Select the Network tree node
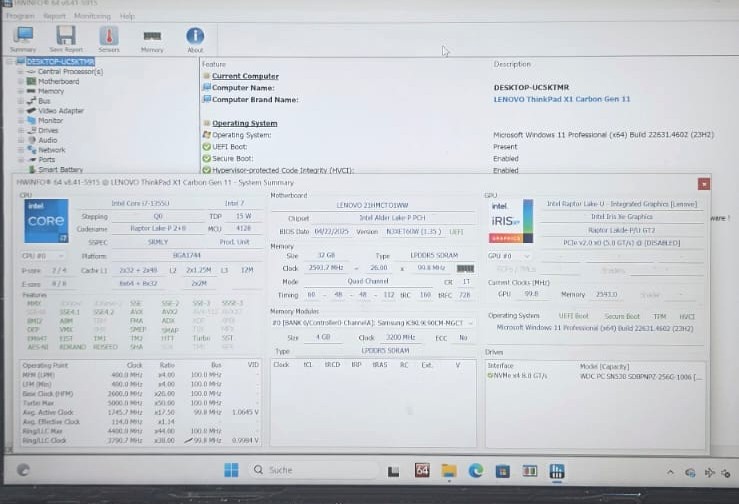This screenshot has width=739, height=504. [x=51, y=150]
